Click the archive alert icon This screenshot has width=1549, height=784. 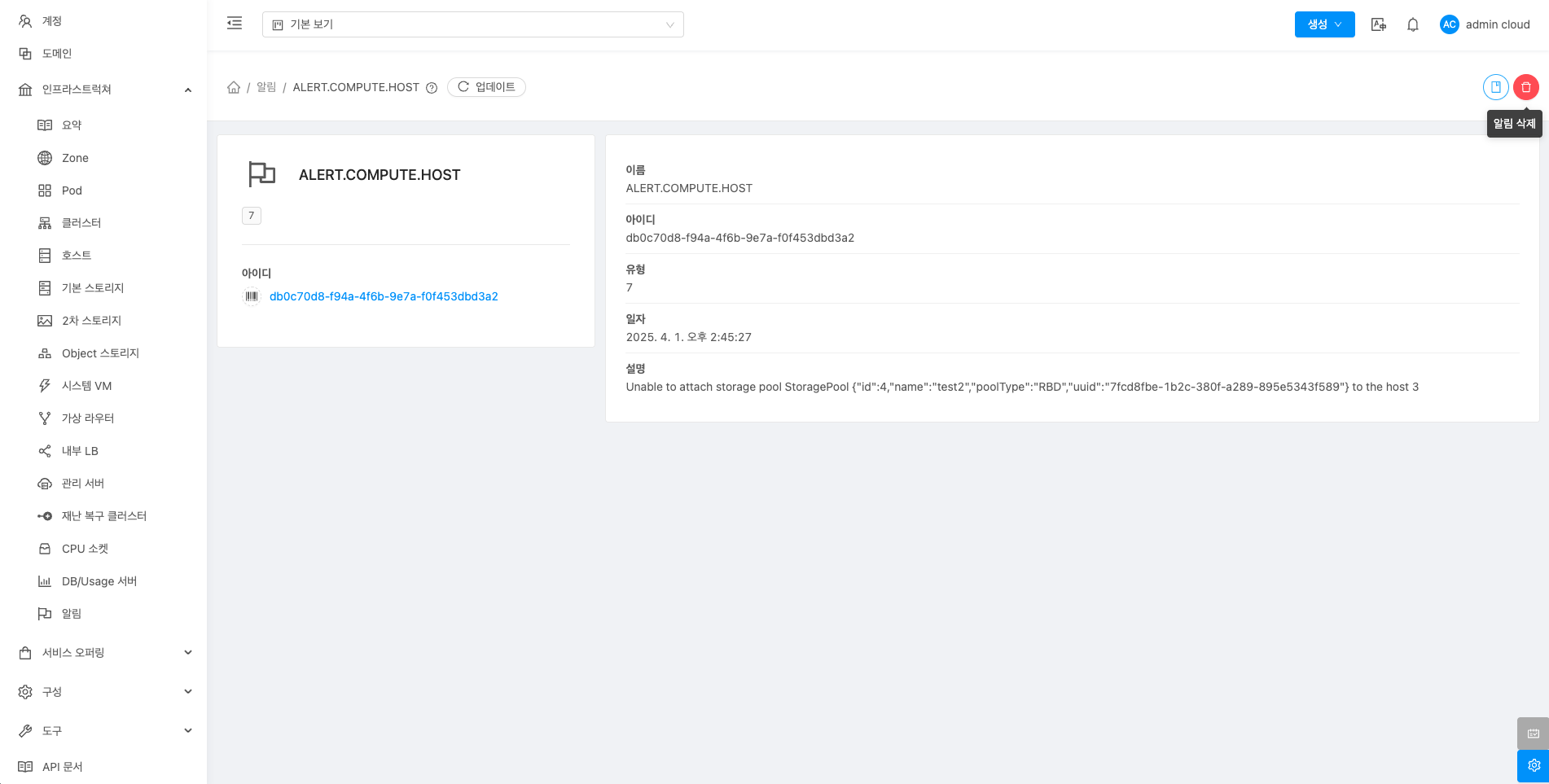tap(1495, 87)
